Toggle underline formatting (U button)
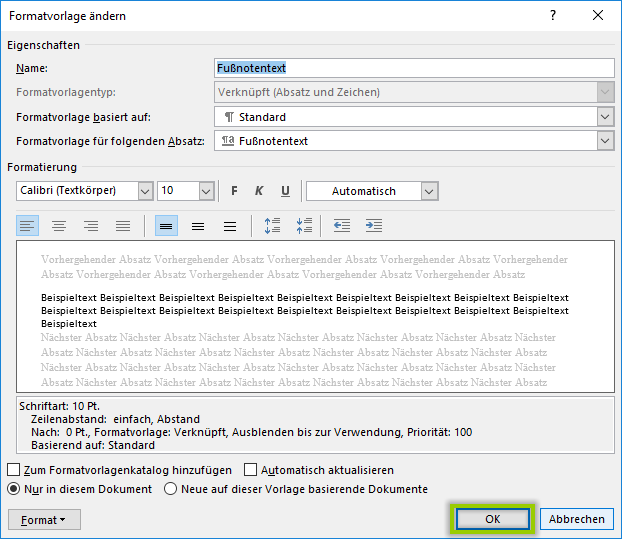 285,191
